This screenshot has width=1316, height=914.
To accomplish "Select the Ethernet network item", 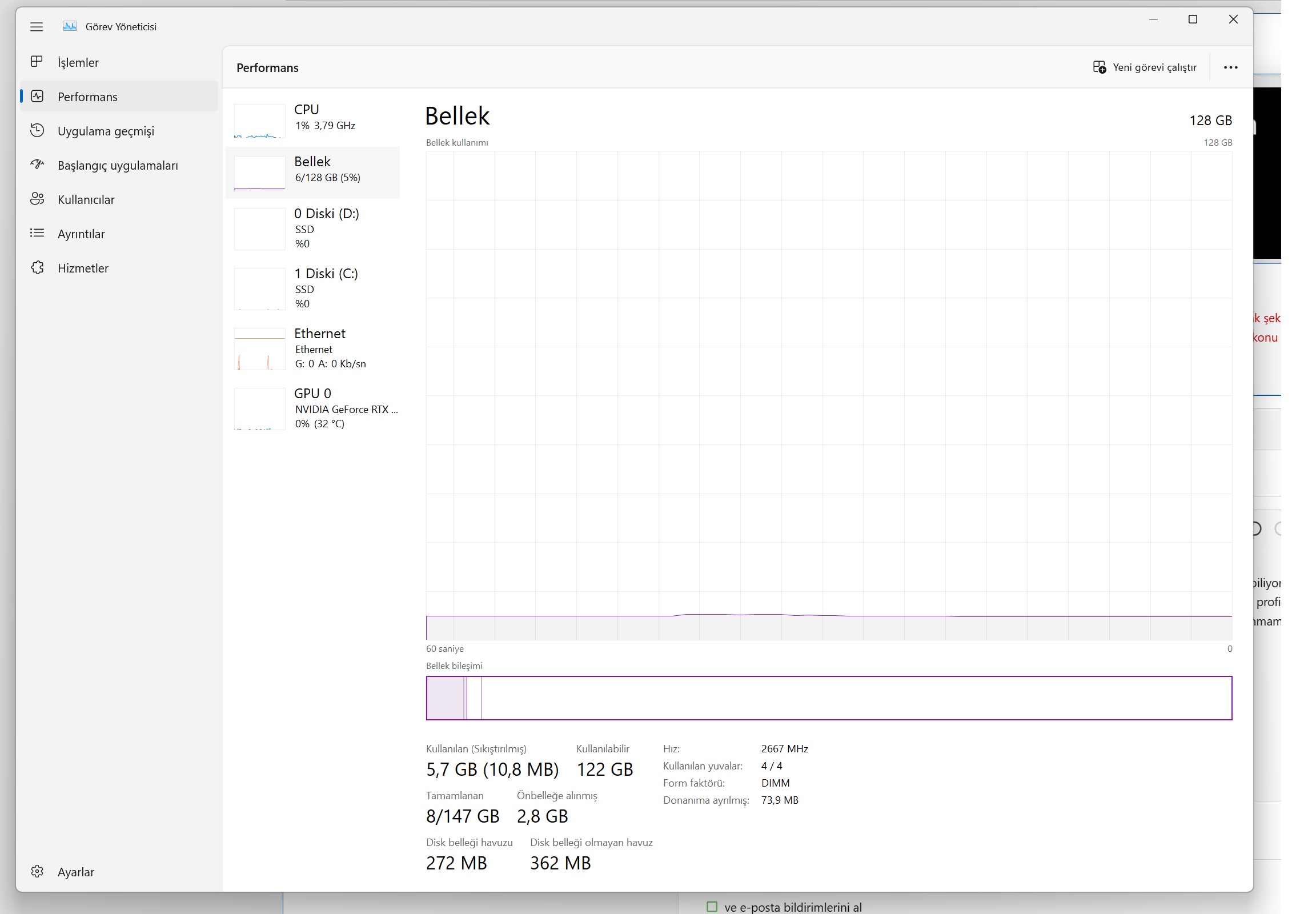I will click(x=312, y=348).
